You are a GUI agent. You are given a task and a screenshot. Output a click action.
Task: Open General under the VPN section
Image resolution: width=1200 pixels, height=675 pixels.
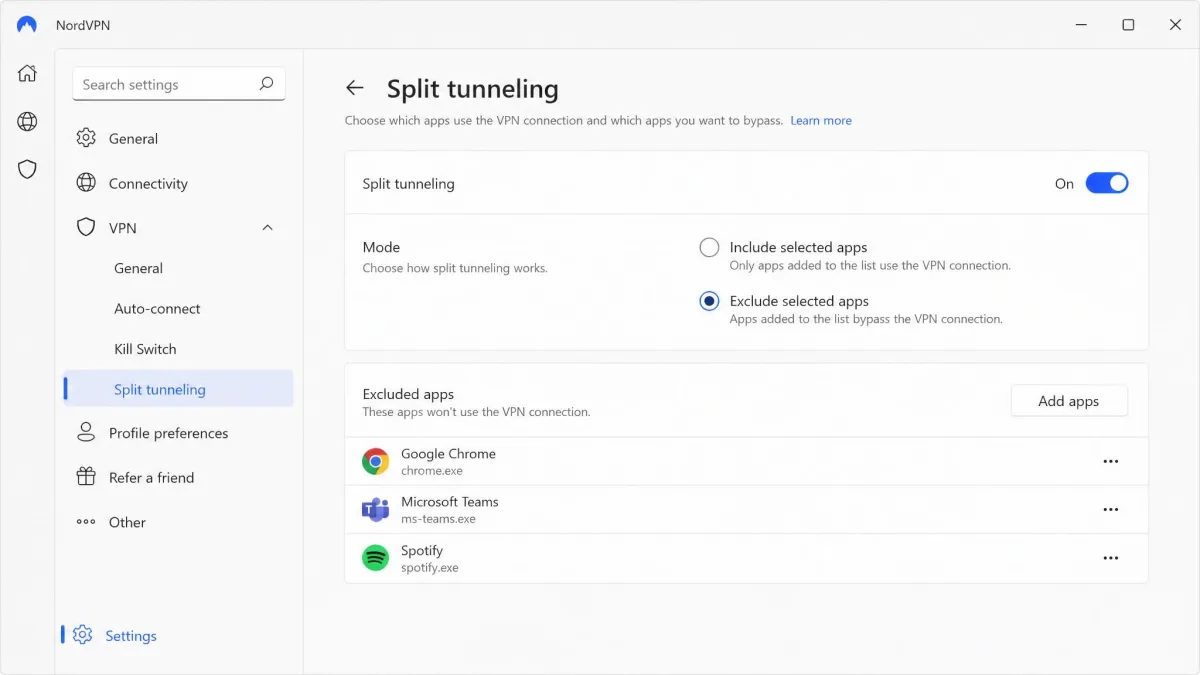(x=138, y=268)
